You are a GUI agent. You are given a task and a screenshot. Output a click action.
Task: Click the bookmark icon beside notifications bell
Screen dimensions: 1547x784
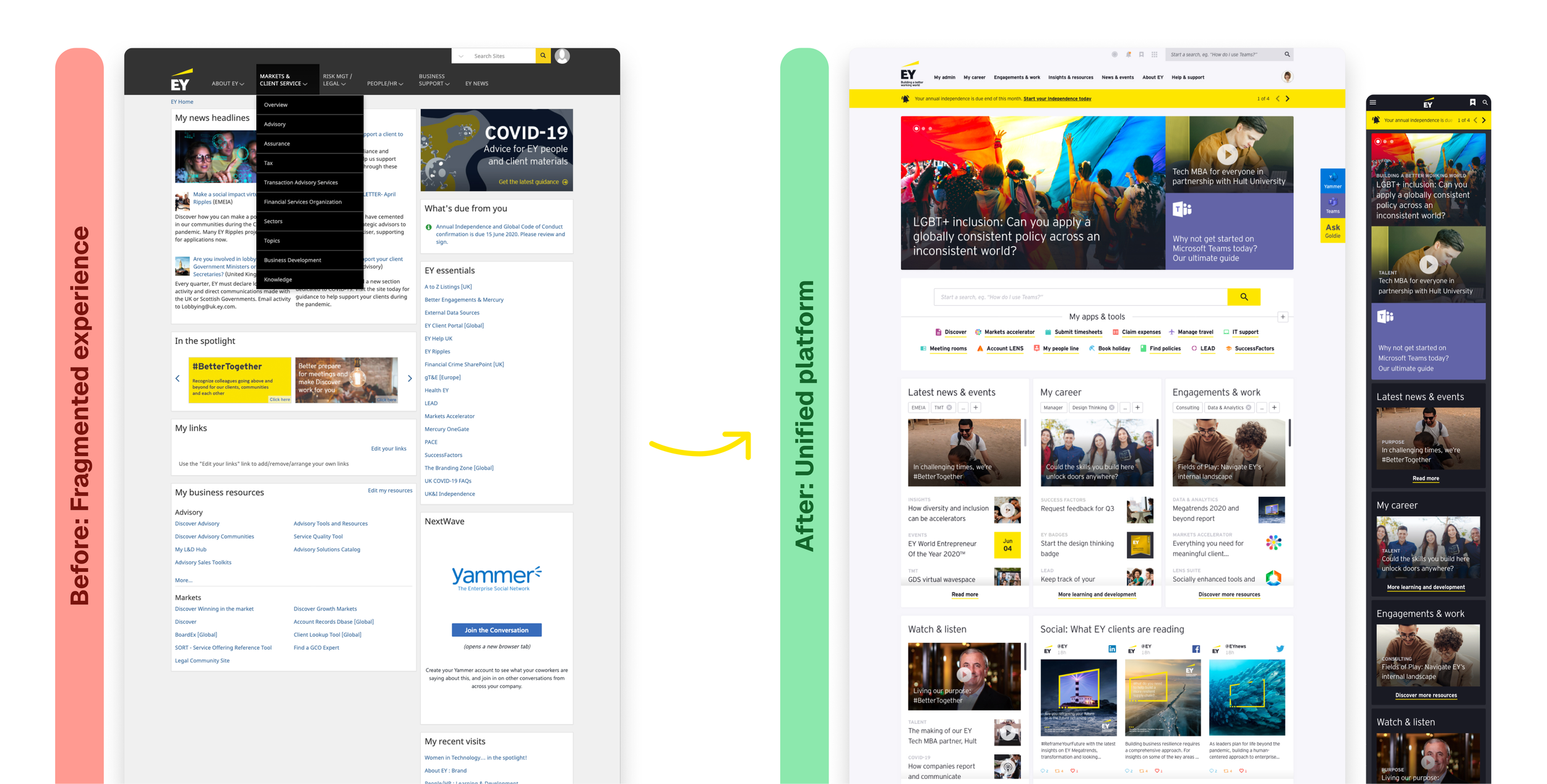[x=1141, y=54]
